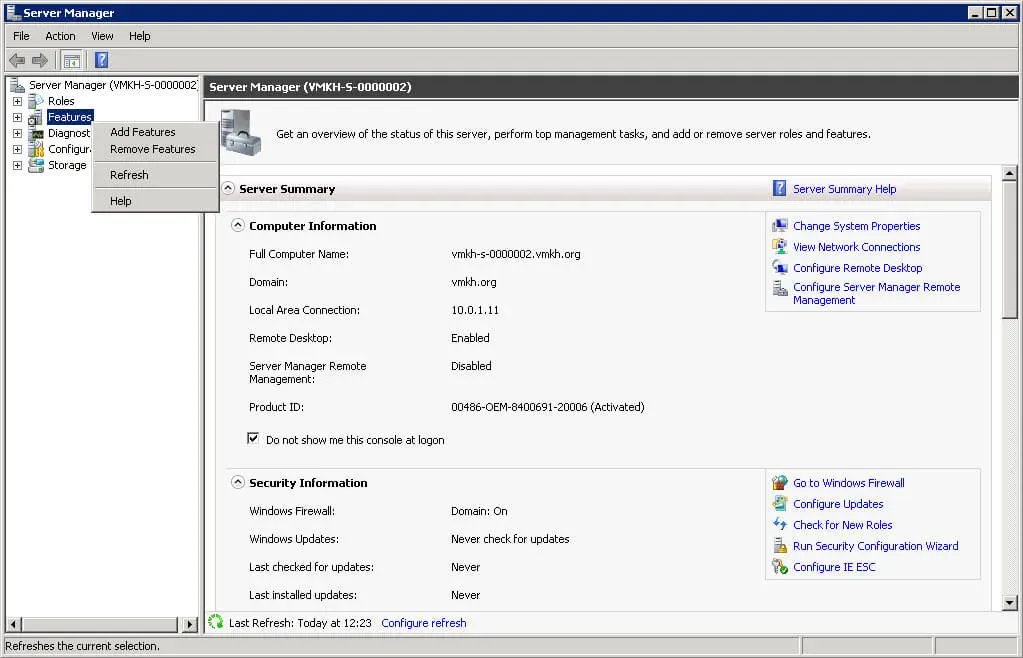The height and width of the screenshot is (658, 1023).
Task: Expand the Features tree node
Action: click(x=18, y=117)
